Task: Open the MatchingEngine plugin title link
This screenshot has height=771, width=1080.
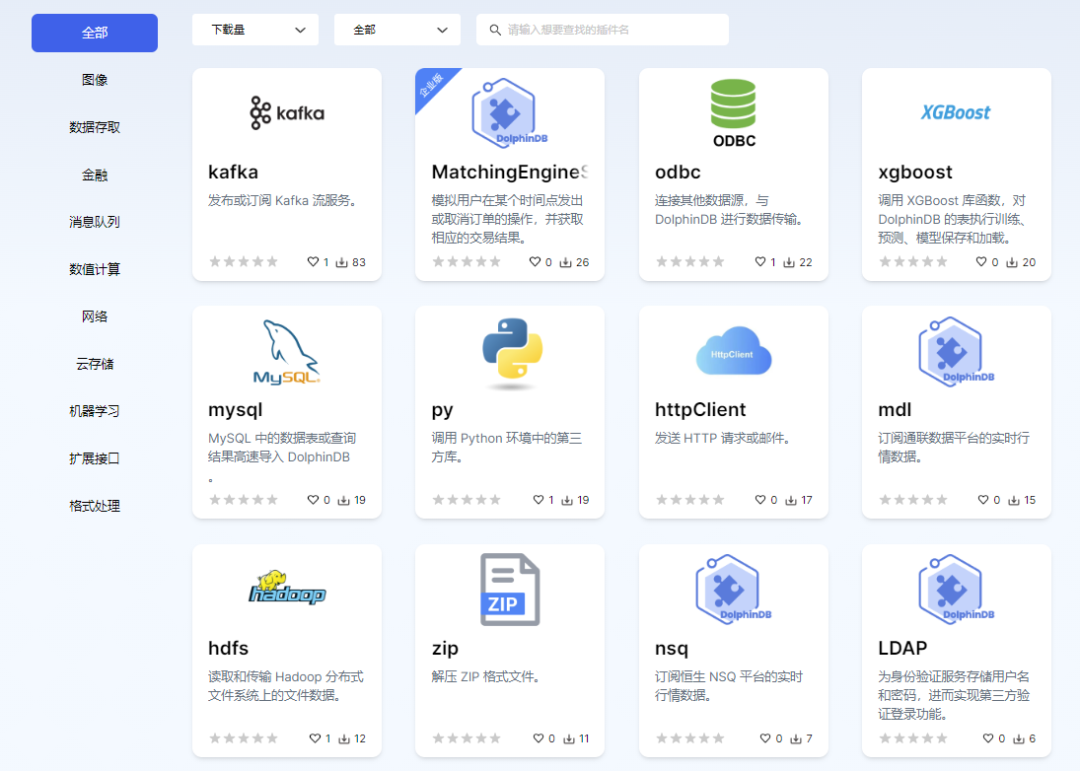Action: click(x=510, y=172)
